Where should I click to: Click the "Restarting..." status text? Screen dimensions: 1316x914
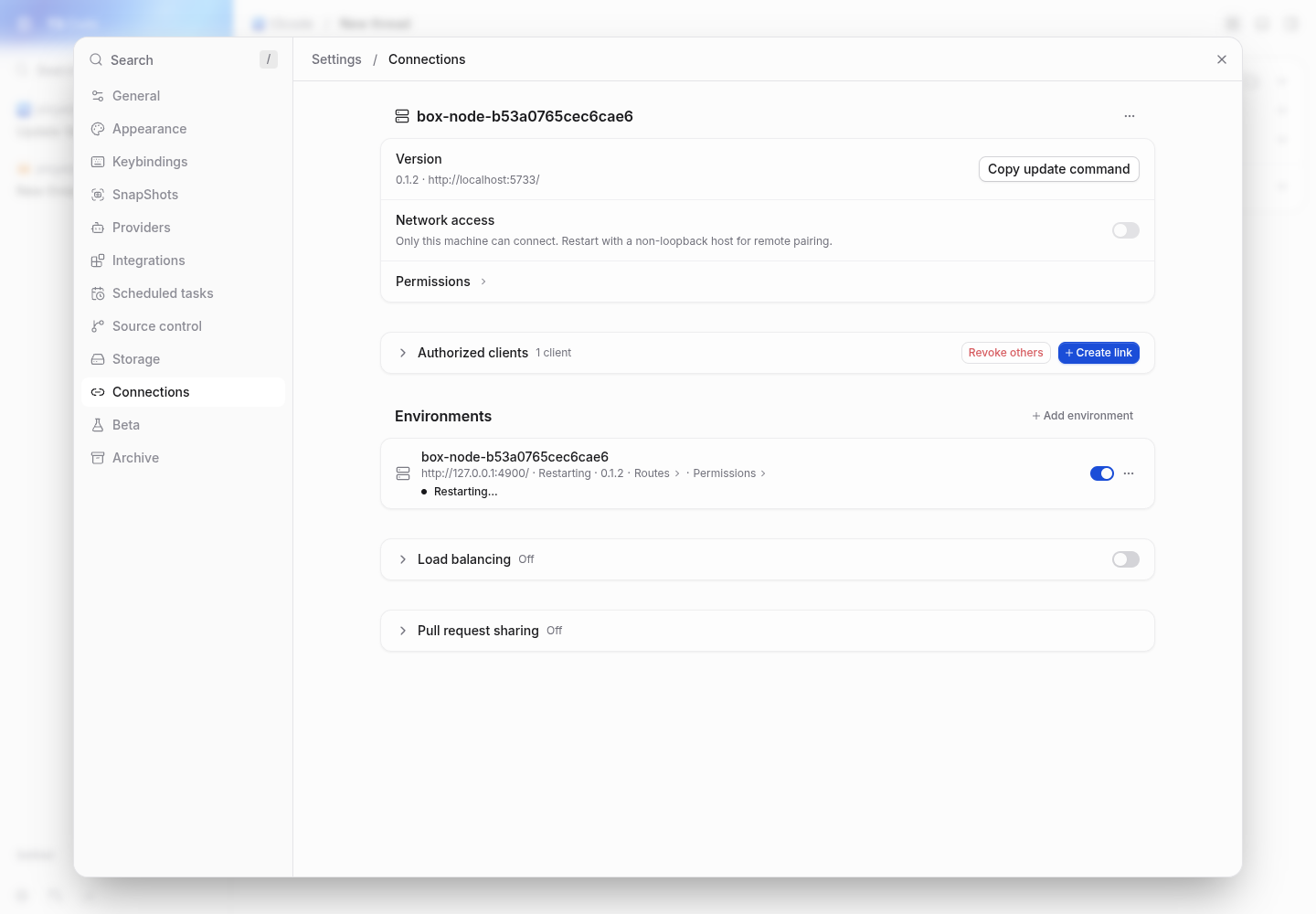click(466, 492)
